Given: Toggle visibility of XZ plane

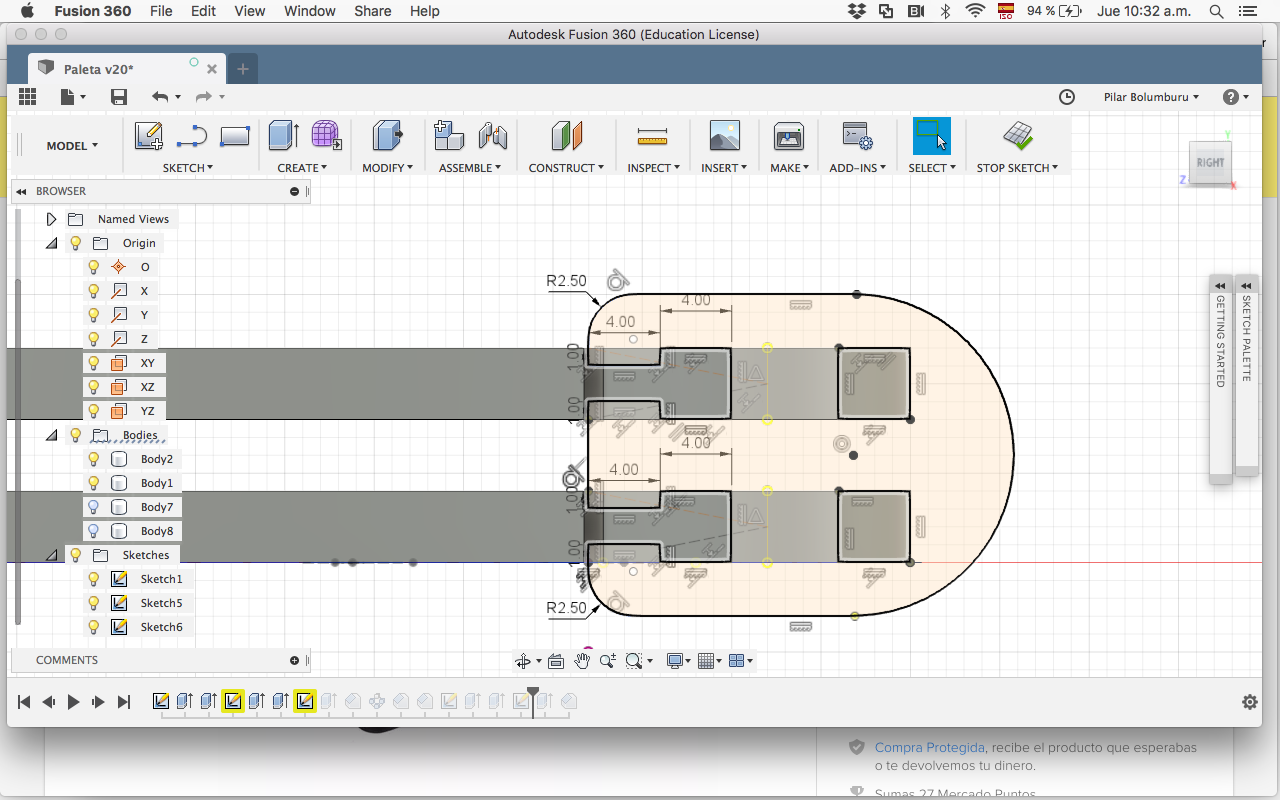Looking at the screenshot, I should [x=94, y=387].
